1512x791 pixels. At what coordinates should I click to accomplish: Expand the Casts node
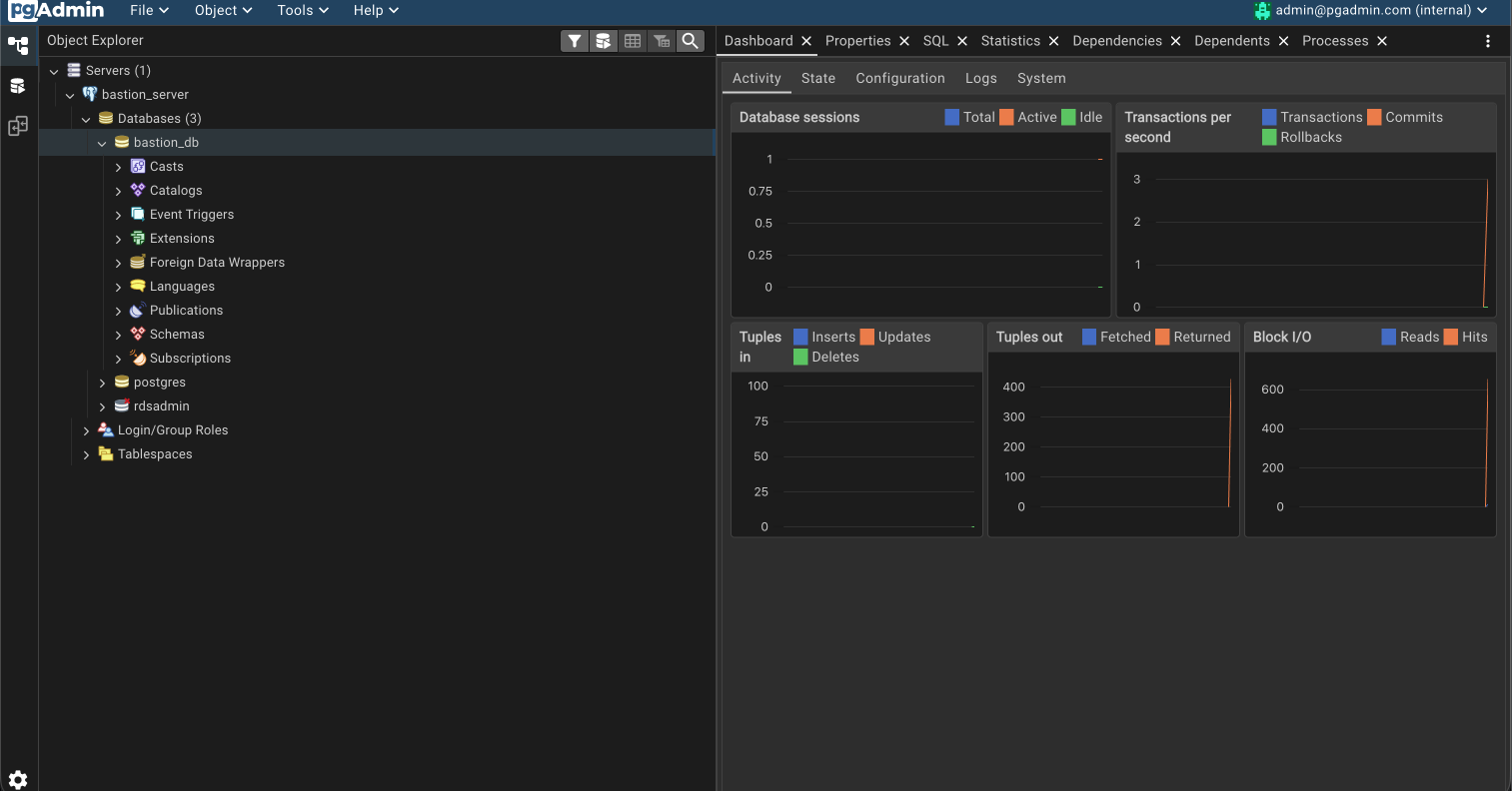118,167
